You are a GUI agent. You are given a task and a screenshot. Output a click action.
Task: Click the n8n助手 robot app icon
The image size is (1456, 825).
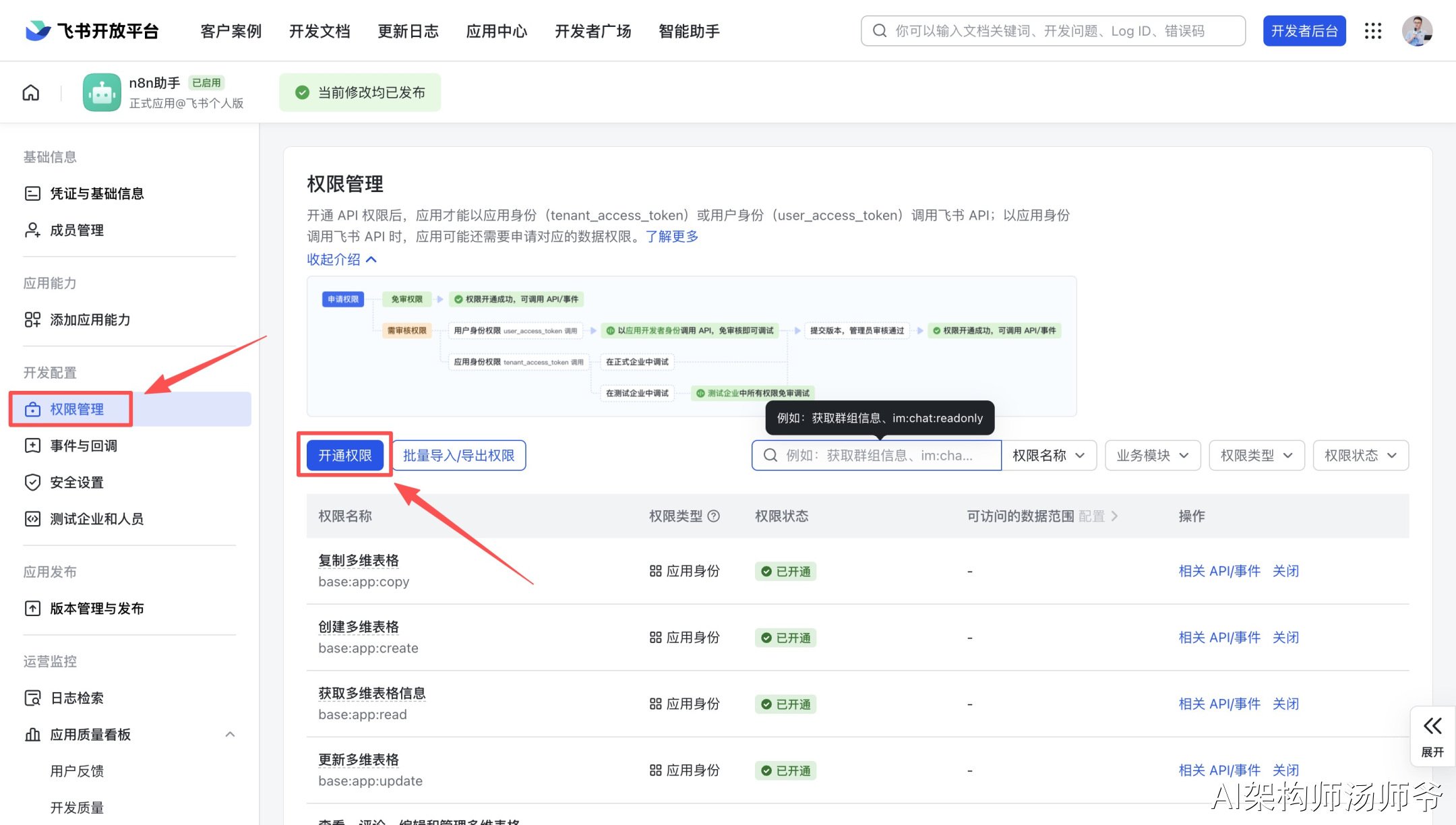point(102,92)
